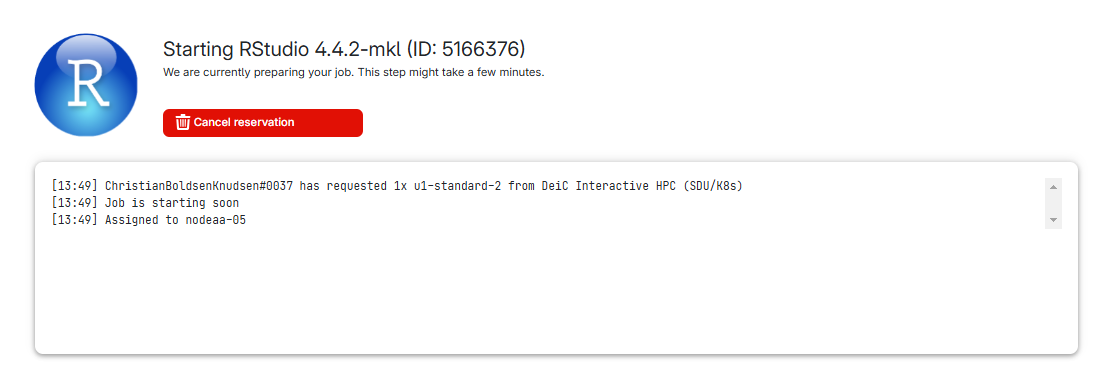Click the username ChristianBoldsenKnudsen#0037 in the log
Screen dimensions: 1119x386
tap(199, 186)
